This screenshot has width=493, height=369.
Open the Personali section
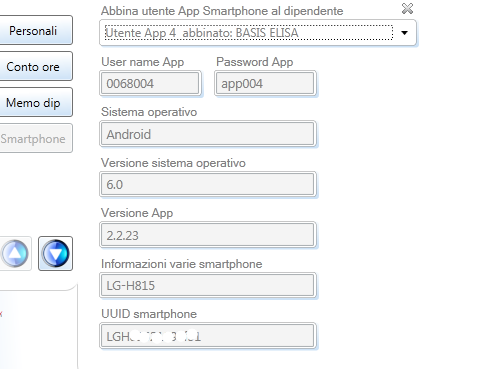coord(36,30)
